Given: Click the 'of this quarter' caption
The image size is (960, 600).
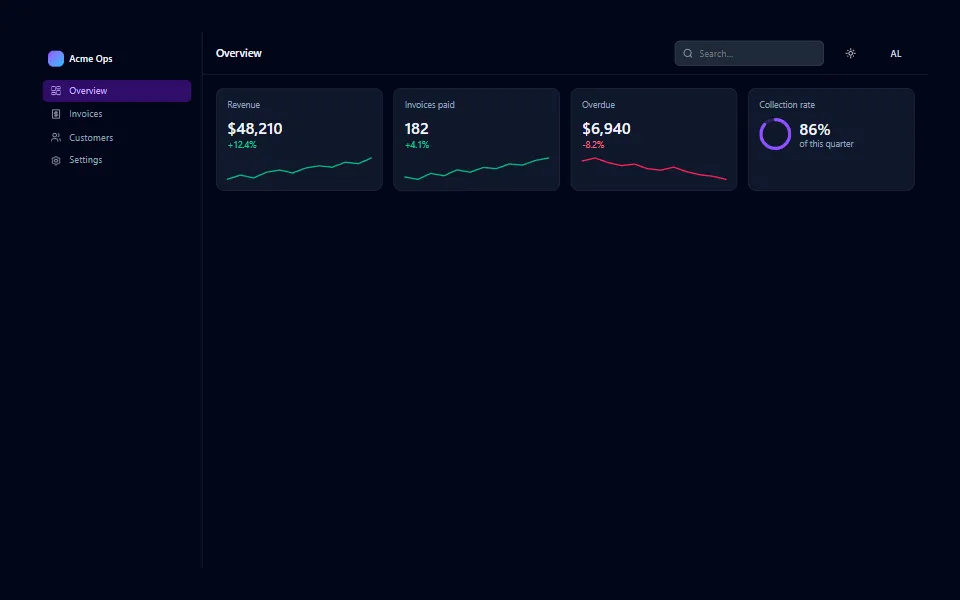Looking at the screenshot, I should pos(826,144).
